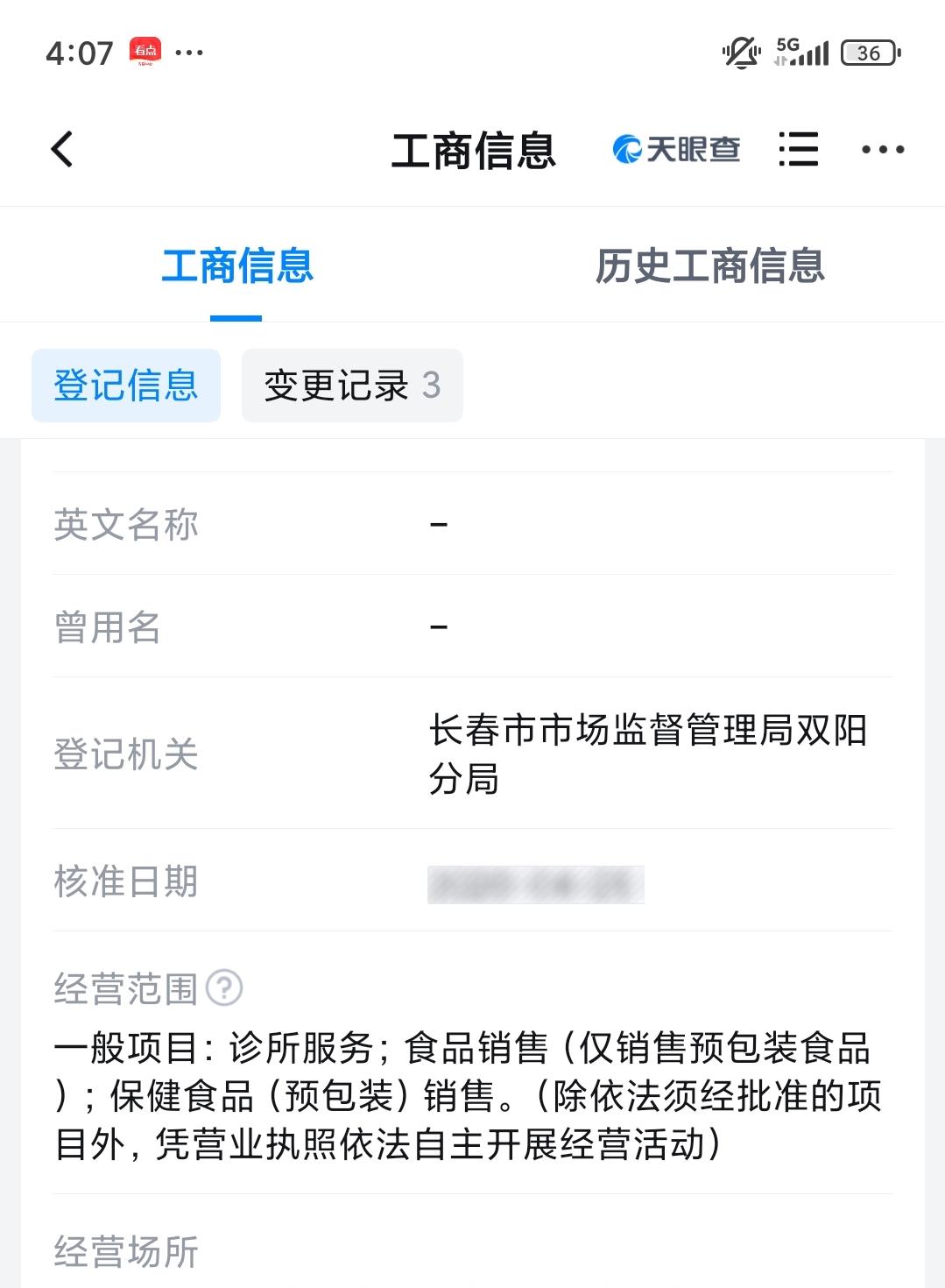Tap the red 看点 notification icon
This screenshot has height=1288, width=945.
pyautogui.click(x=145, y=52)
